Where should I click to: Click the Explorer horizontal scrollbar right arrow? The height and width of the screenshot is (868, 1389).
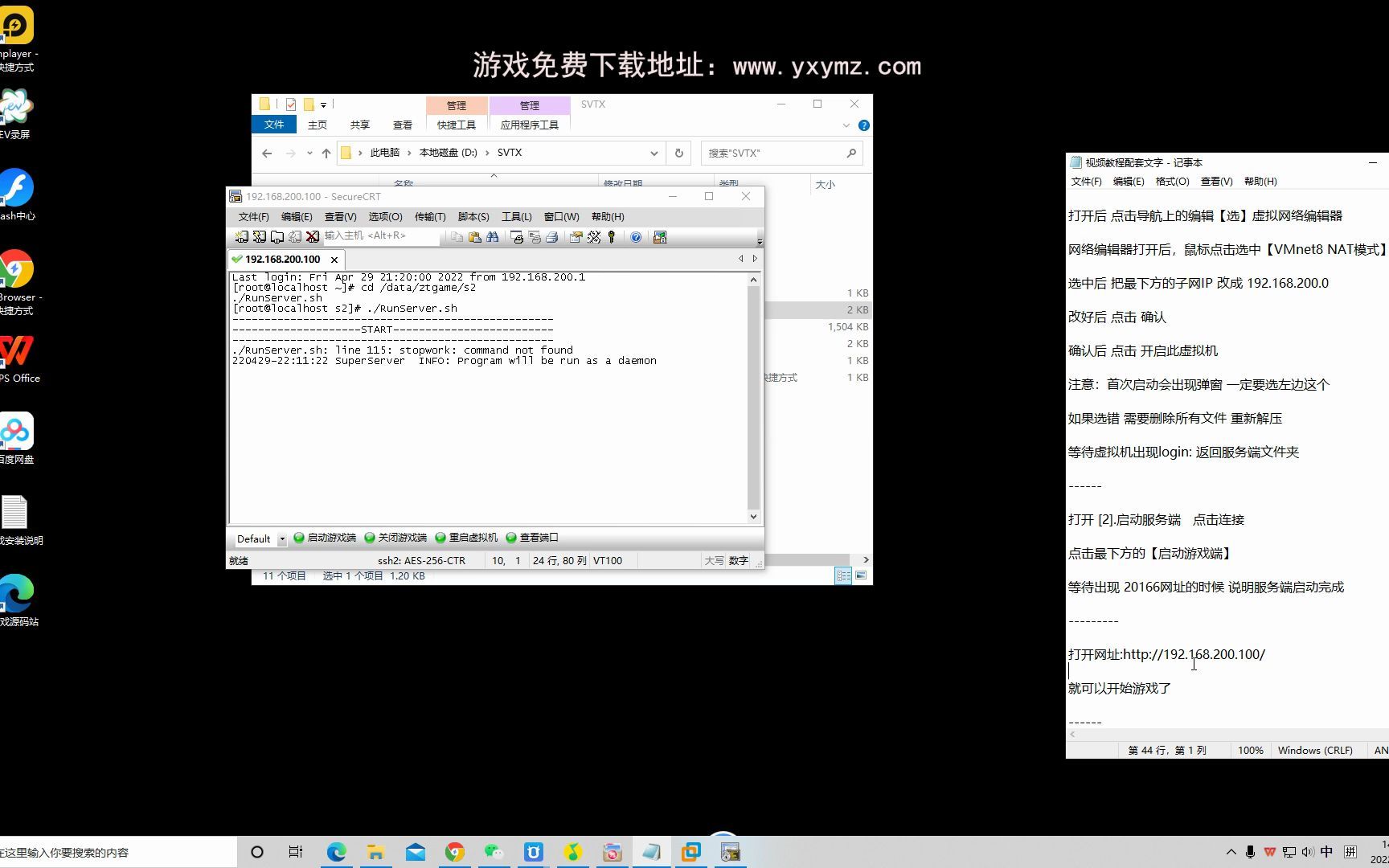click(866, 559)
